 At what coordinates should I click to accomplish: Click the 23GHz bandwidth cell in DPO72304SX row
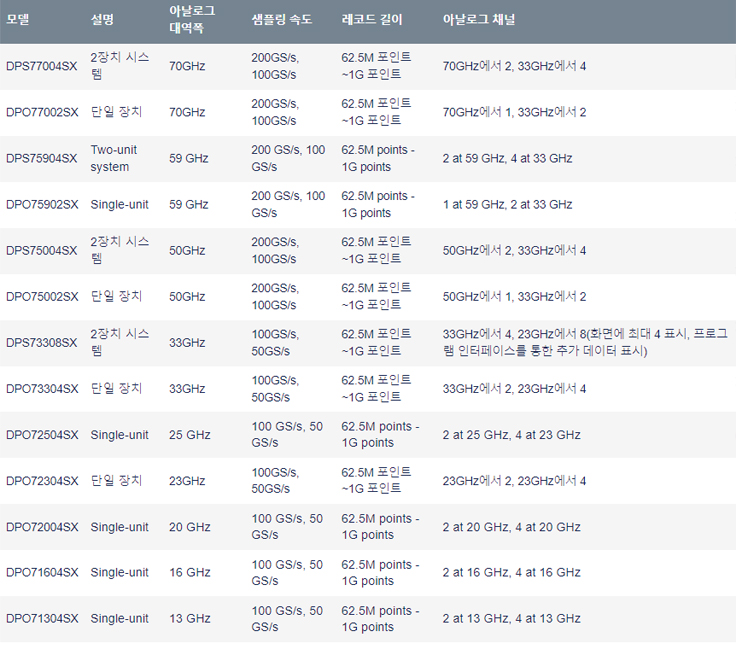click(187, 481)
